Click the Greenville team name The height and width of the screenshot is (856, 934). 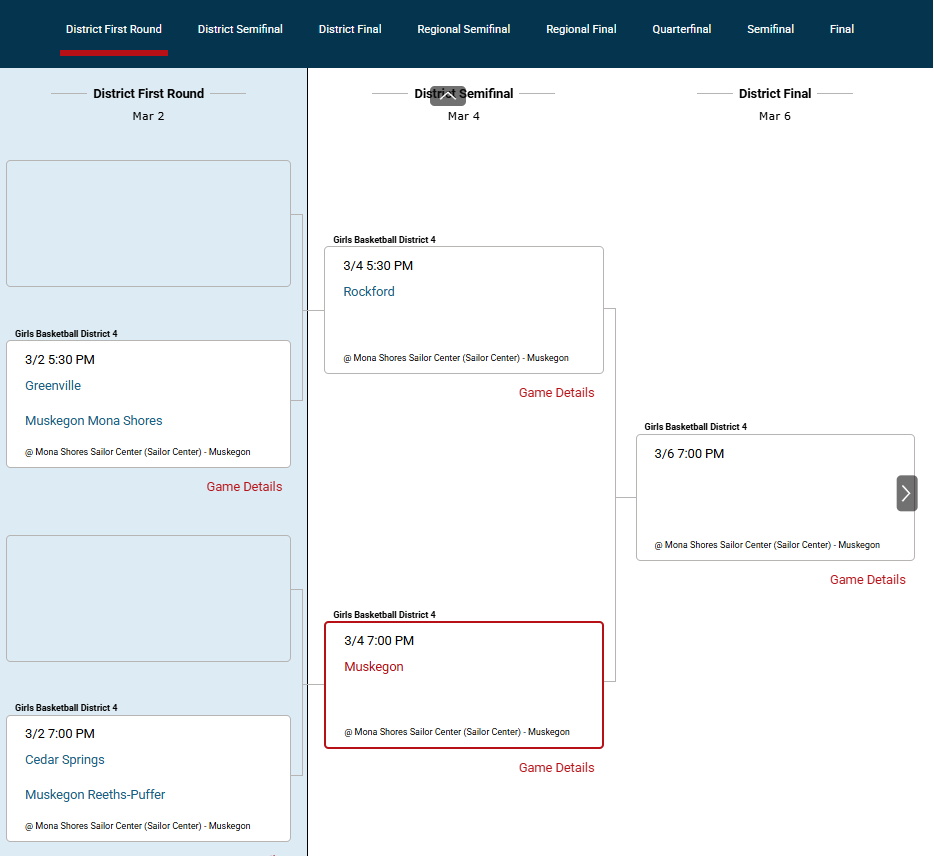pos(53,386)
